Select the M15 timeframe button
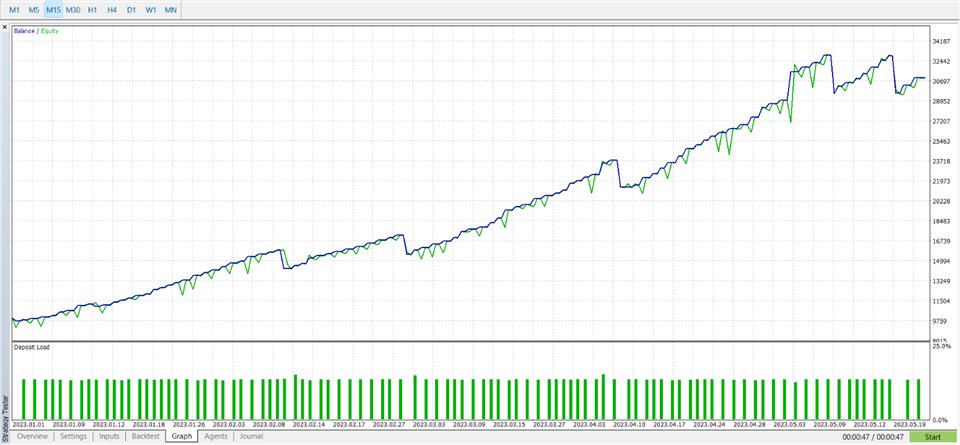The height and width of the screenshot is (445, 960). 53,10
